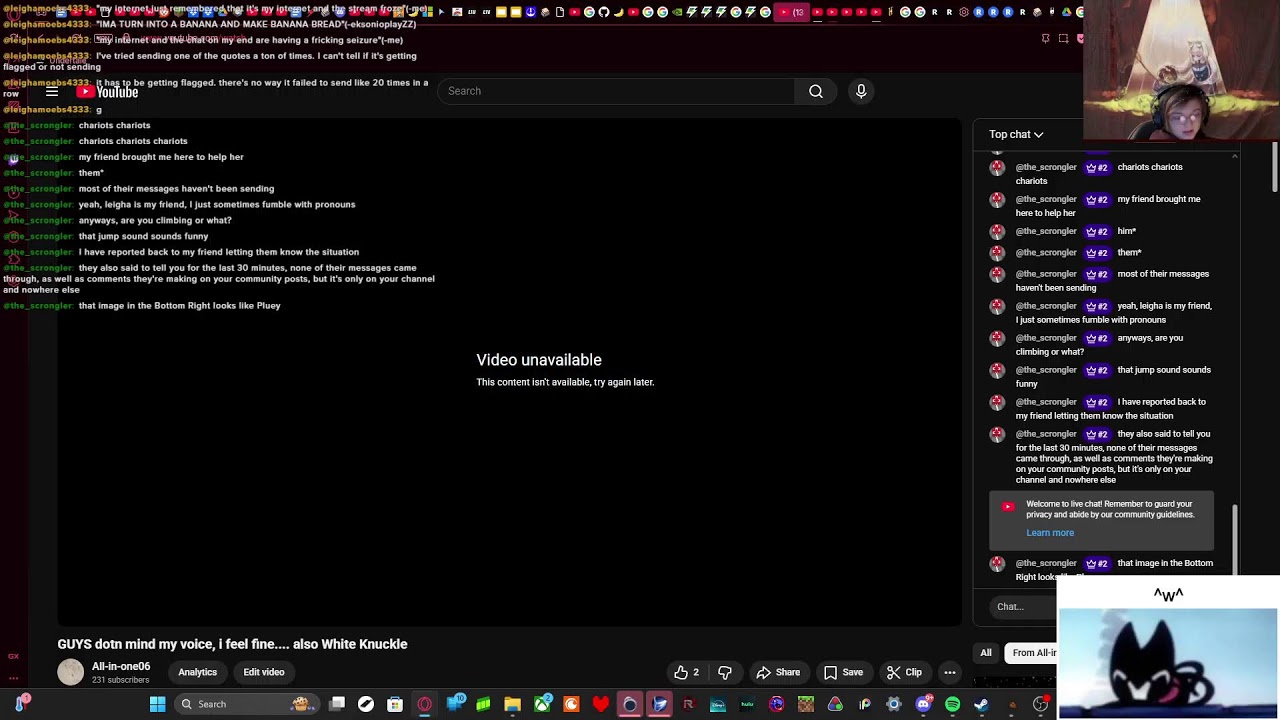Viewport: 1280px width, 720px height.
Task: Click the browser snapshot icon under tab bar
Action: coord(1063,39)
